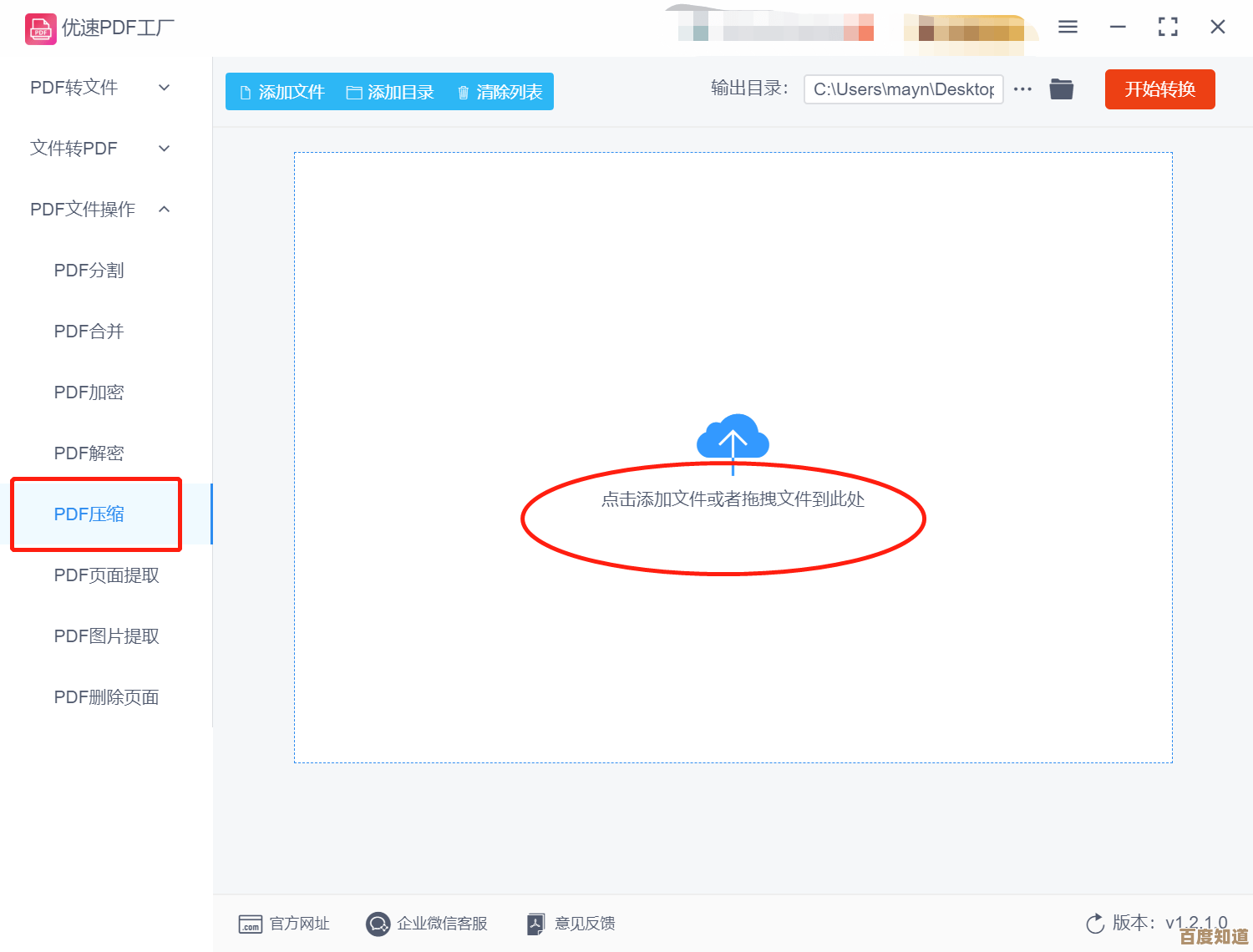1253x952 pixels.
Task: Click the version refresh icon
Action: 1094,924
